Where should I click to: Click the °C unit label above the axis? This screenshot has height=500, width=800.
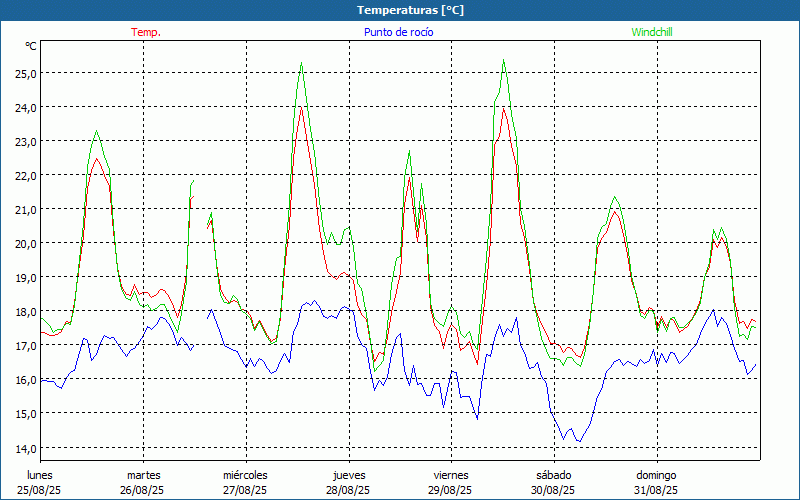[31, 46]
